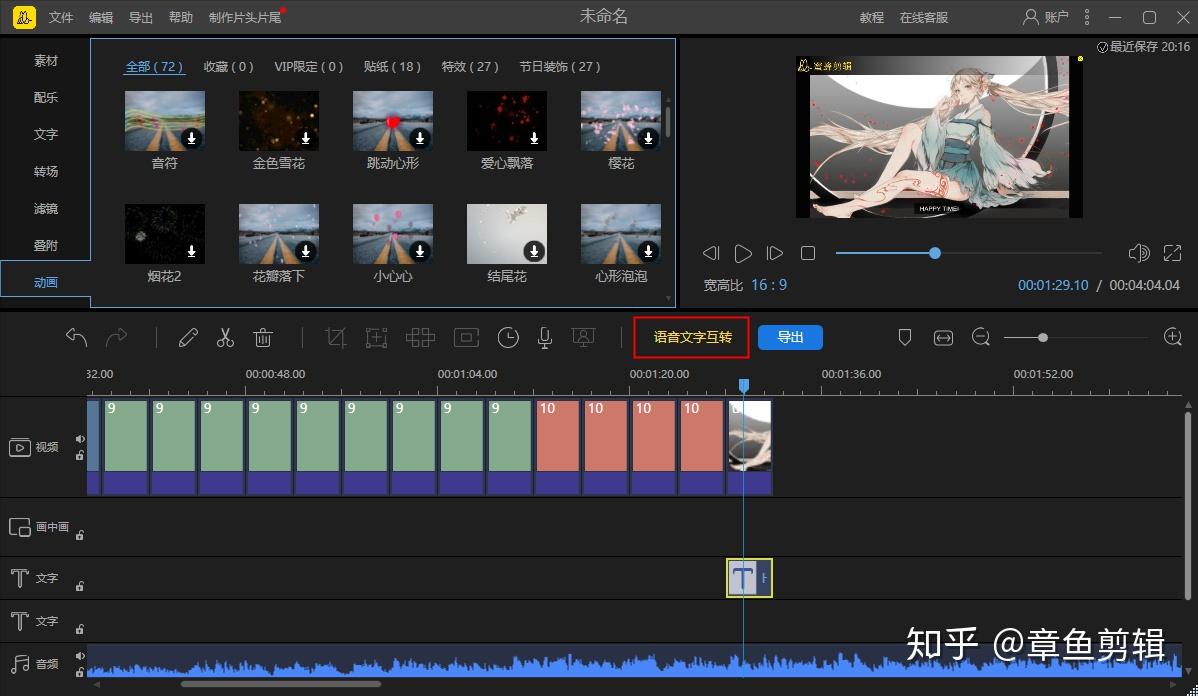The height and width of the screenshot is (696, 1198).
Task: Open the 文件 menu
Action: [x=61, y=17]
